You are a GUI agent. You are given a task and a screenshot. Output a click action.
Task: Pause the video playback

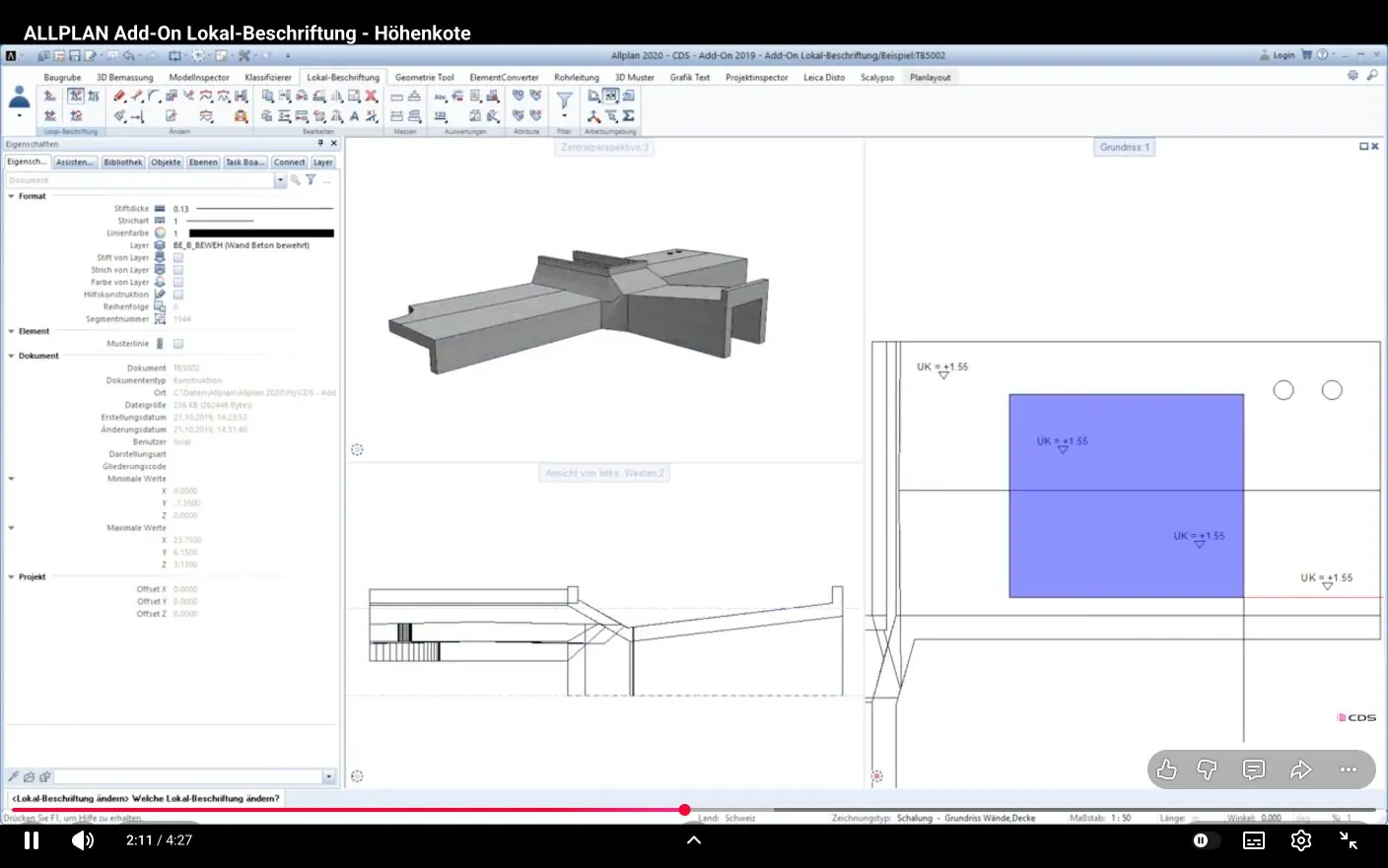click(x=32, y=840)
